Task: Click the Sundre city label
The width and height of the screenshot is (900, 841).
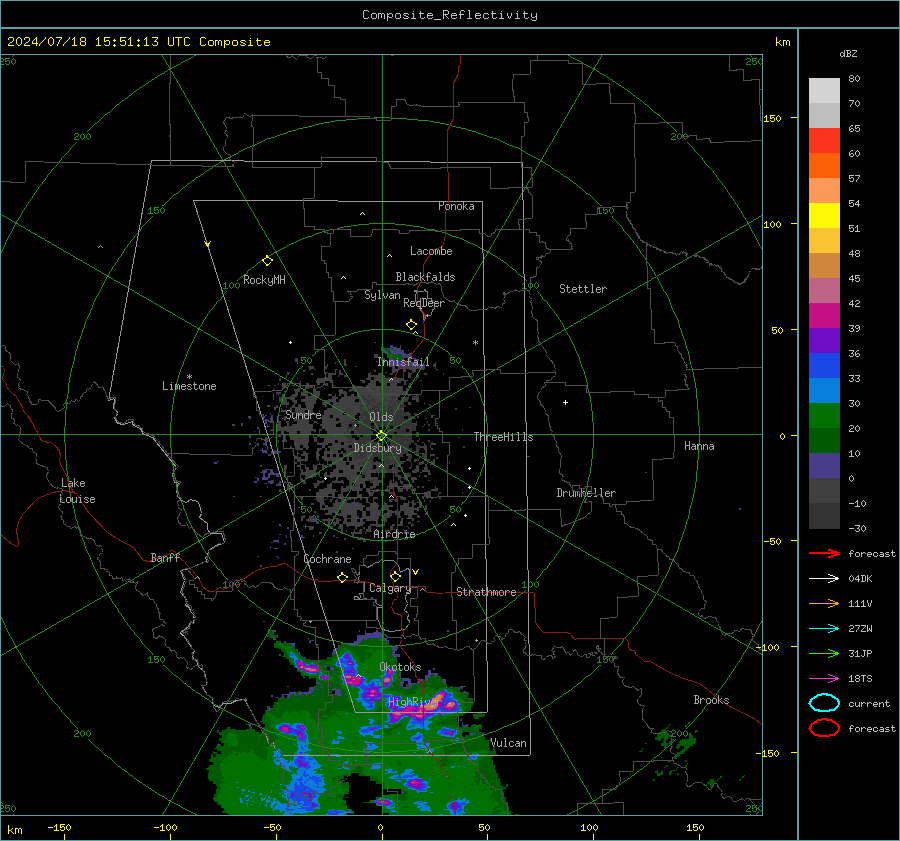Action: (303, 414)
